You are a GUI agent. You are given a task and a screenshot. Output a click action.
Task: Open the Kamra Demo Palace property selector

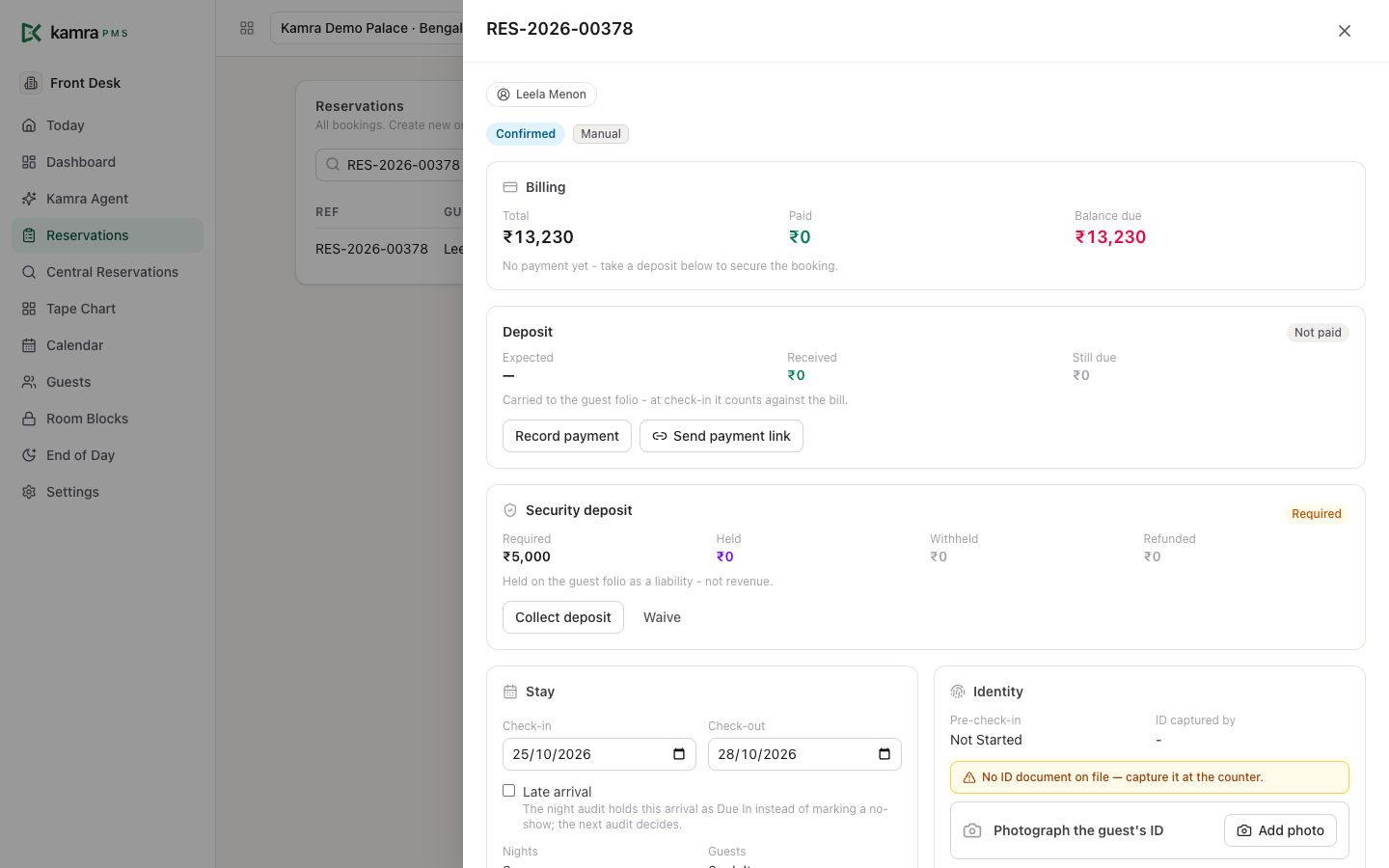[367, 28]
